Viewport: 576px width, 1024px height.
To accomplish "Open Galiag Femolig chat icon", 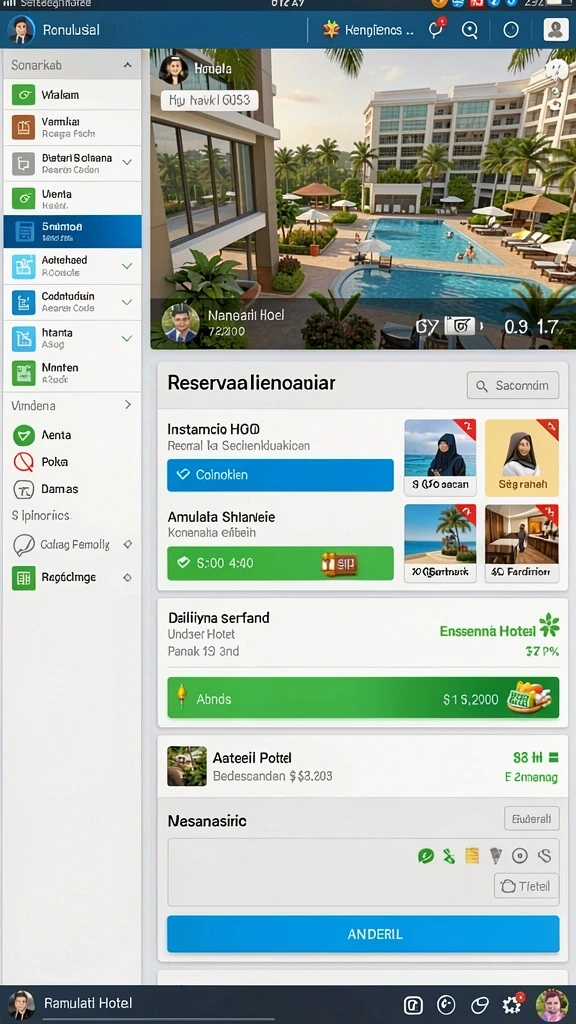I will [x=24, y=545].
